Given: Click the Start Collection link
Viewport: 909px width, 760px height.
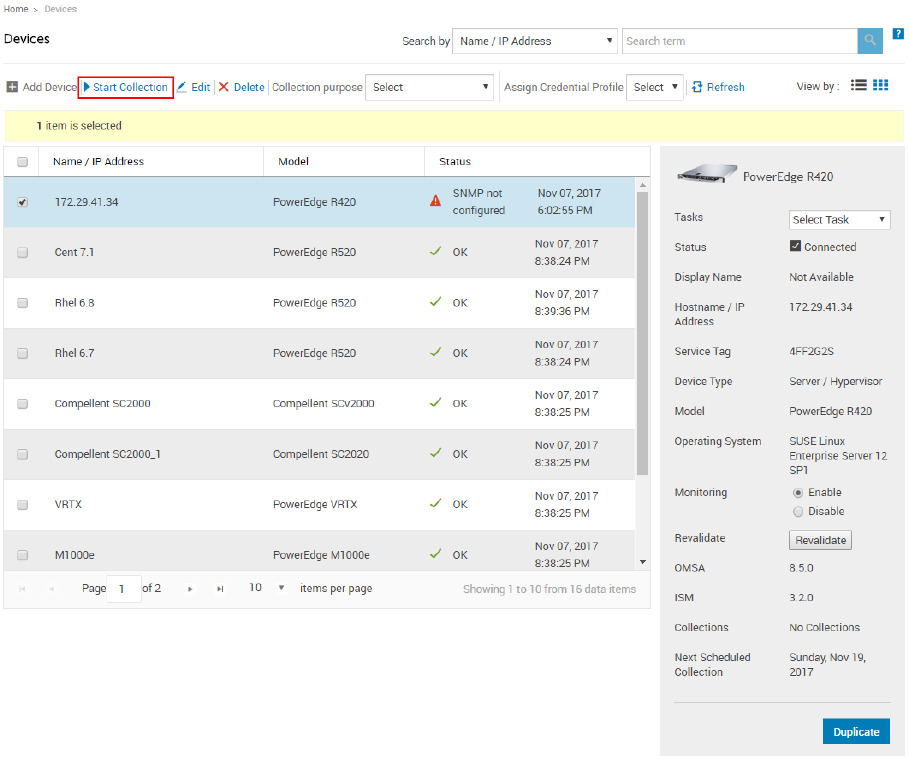Looking at the screenshot, I should (x=130, y=87).
